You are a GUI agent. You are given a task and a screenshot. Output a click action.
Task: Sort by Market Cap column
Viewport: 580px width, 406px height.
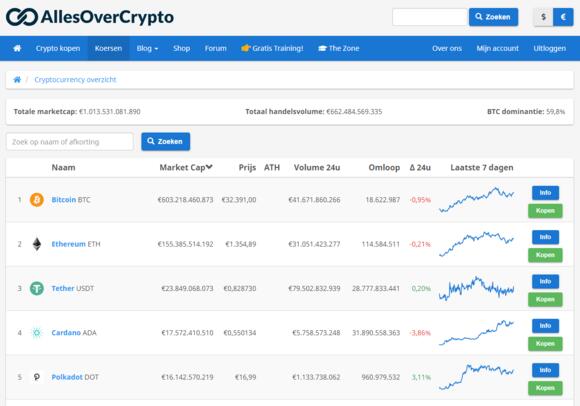[x=186, y=168]
